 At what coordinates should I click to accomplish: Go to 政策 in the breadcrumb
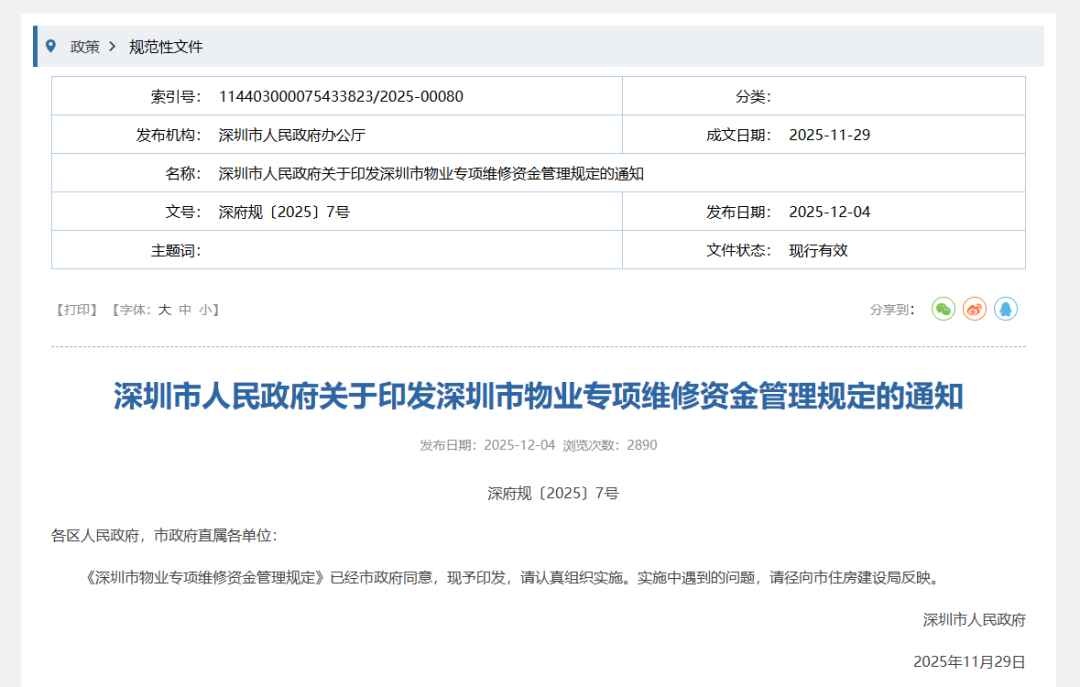pos(85,47)
